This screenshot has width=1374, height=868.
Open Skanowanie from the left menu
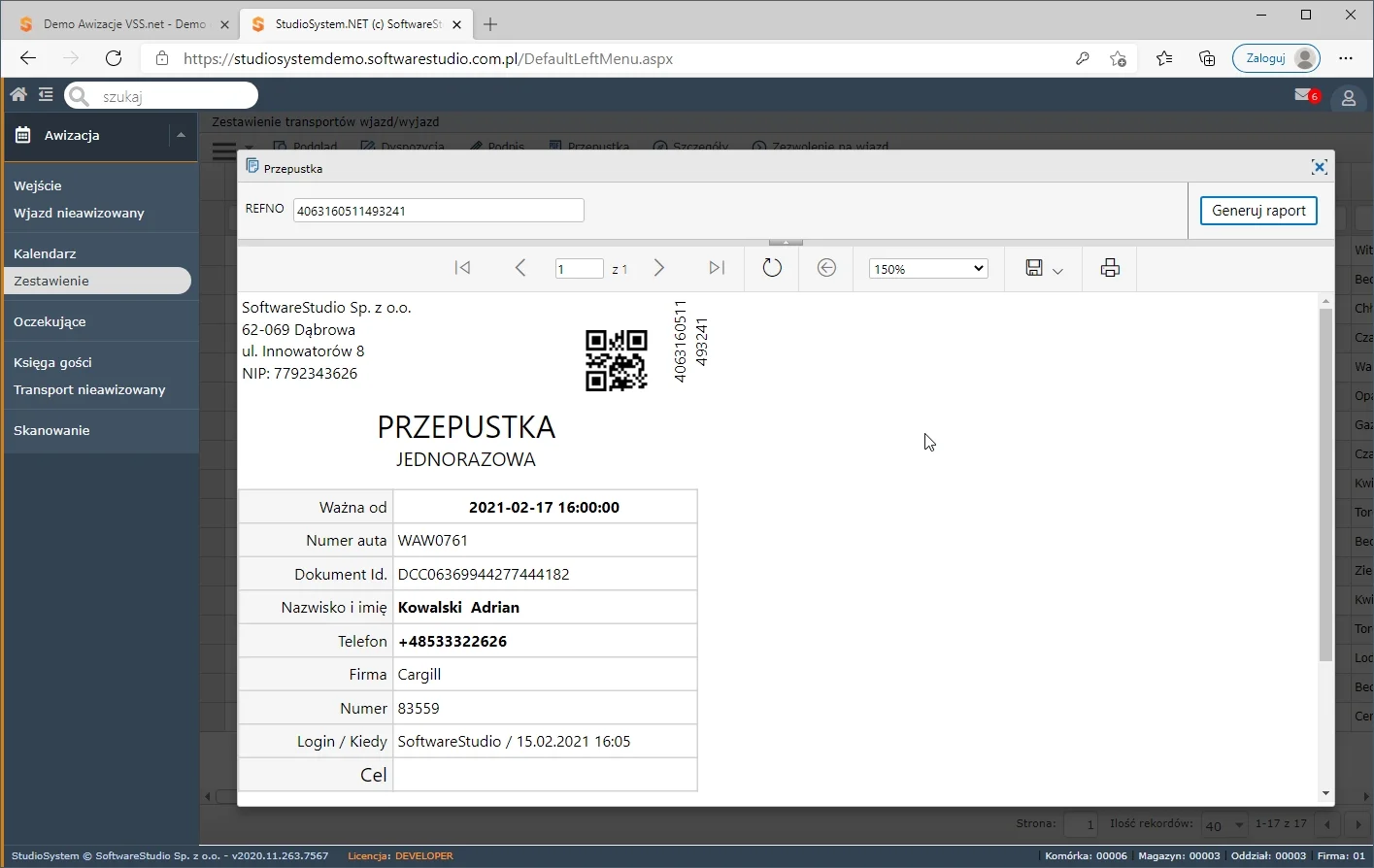coord(51,430)
